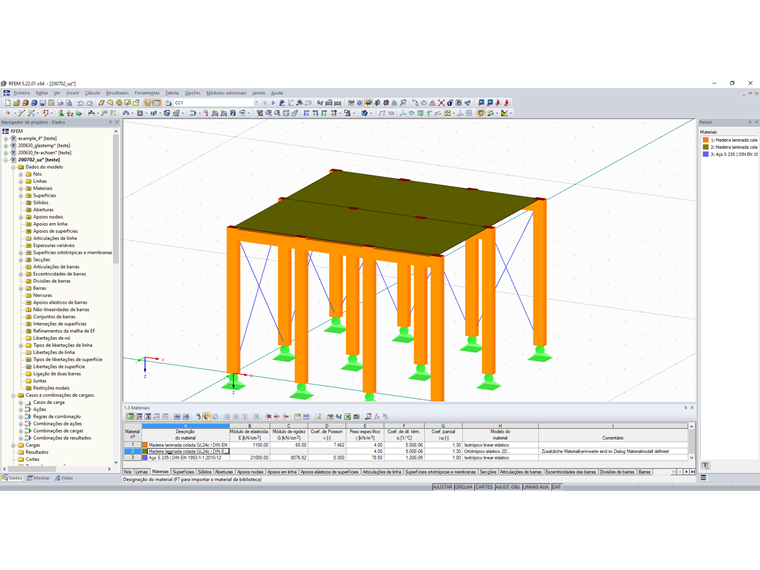Click the navigator horizontal scrollbar
This screenshot has height=570, width=760.
tap(32, 469)
